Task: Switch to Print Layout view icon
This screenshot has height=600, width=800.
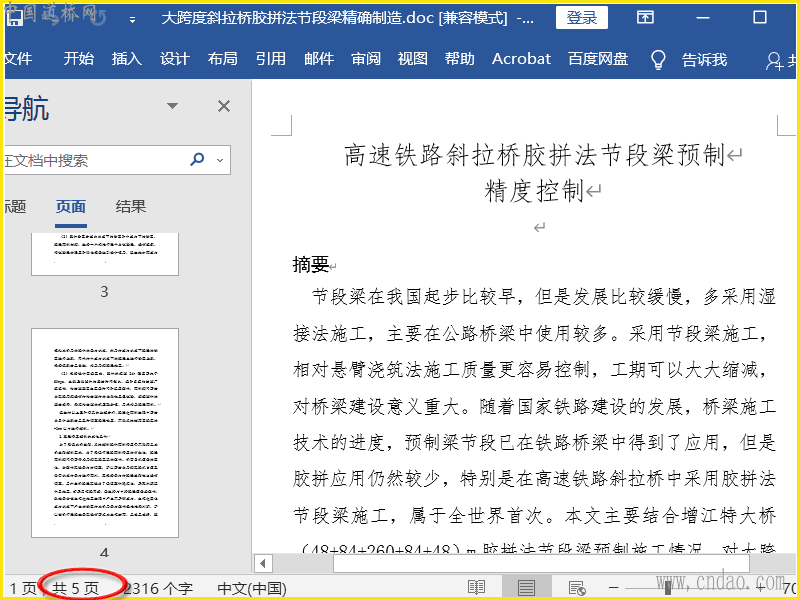Action: click(x=526, y=588)
